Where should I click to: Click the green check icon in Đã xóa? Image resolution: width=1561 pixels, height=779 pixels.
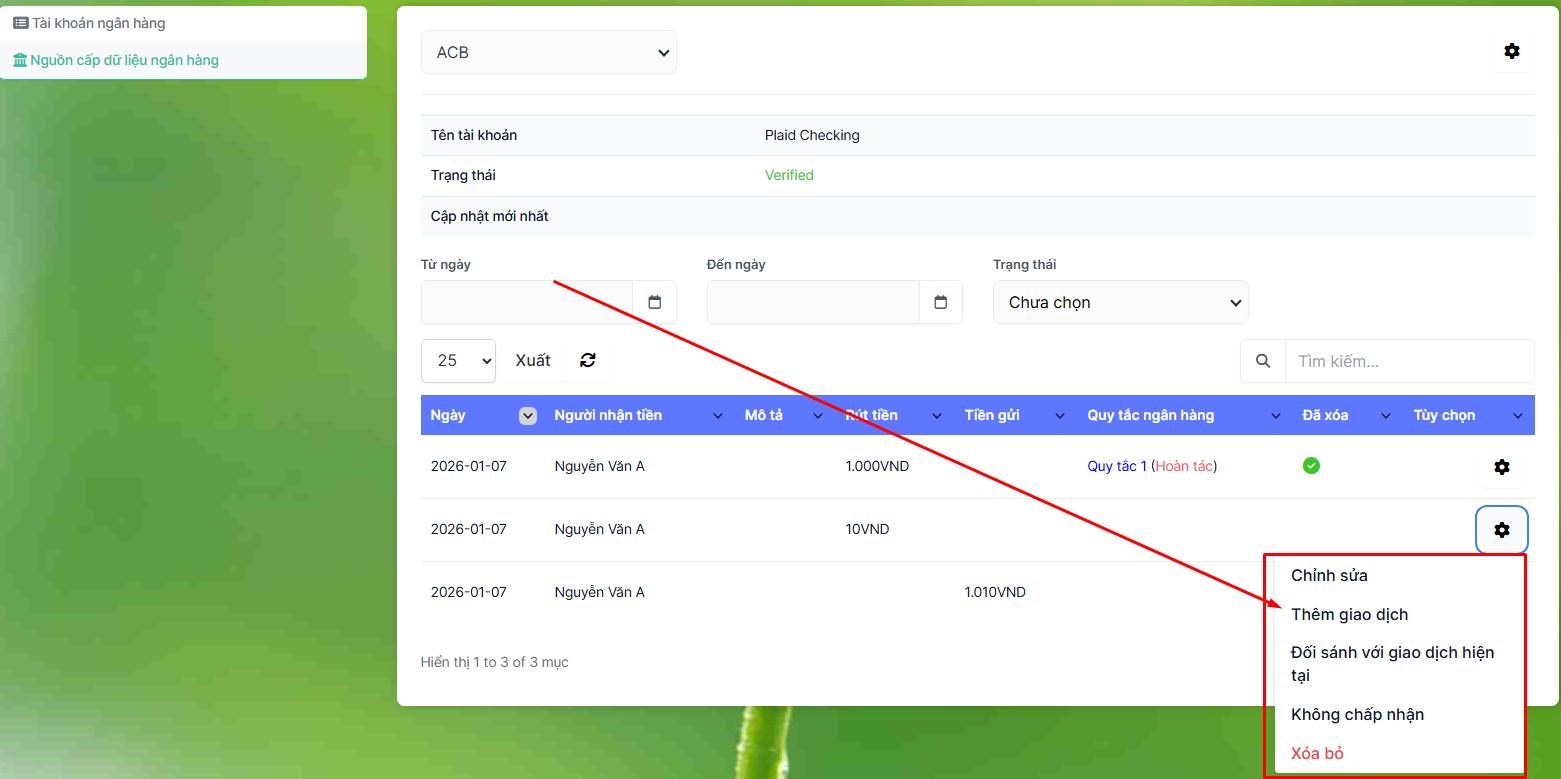(x=1311, y=465)
